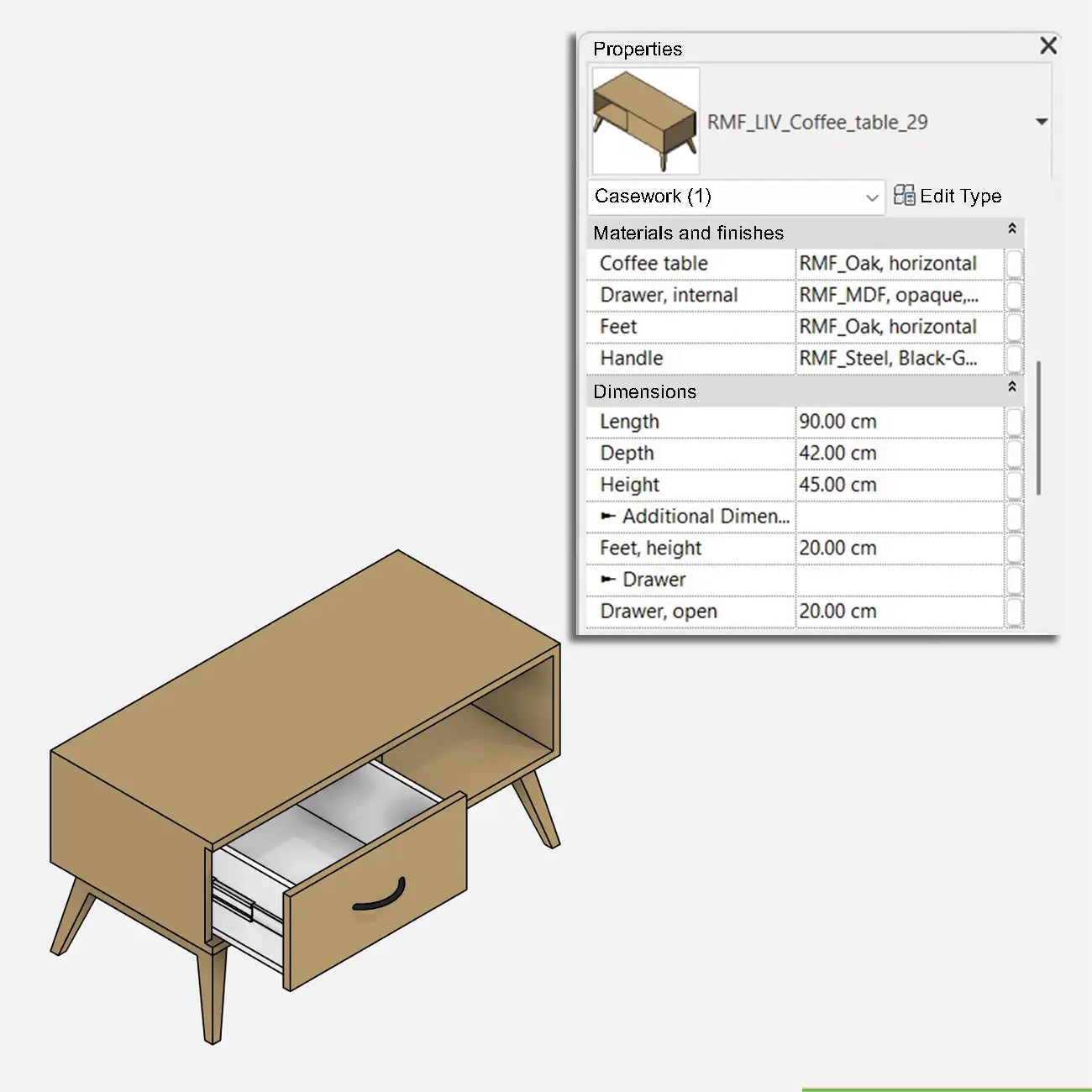Expand the Drawer parameter group
1092x1092 pixels.
coord(610,579)
